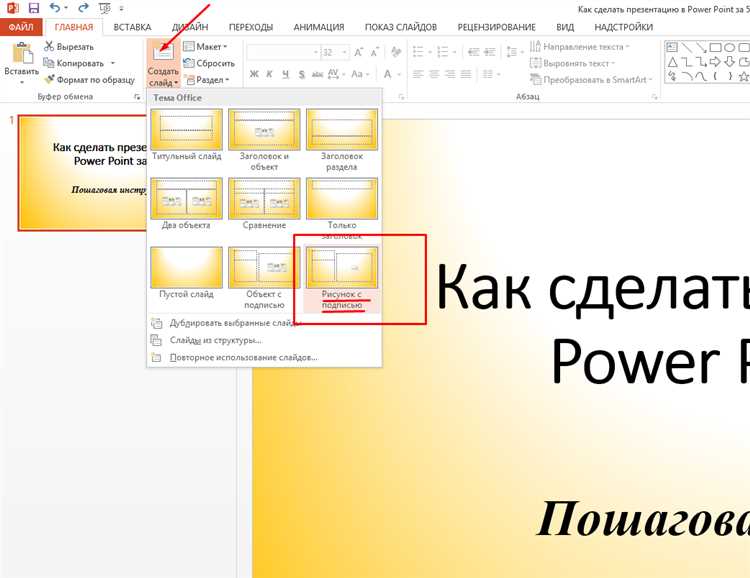Open Преобразовать в SmartArt dropdown
Image resolution: width=750 pixels, height=578 pixels.
point(591,80)
